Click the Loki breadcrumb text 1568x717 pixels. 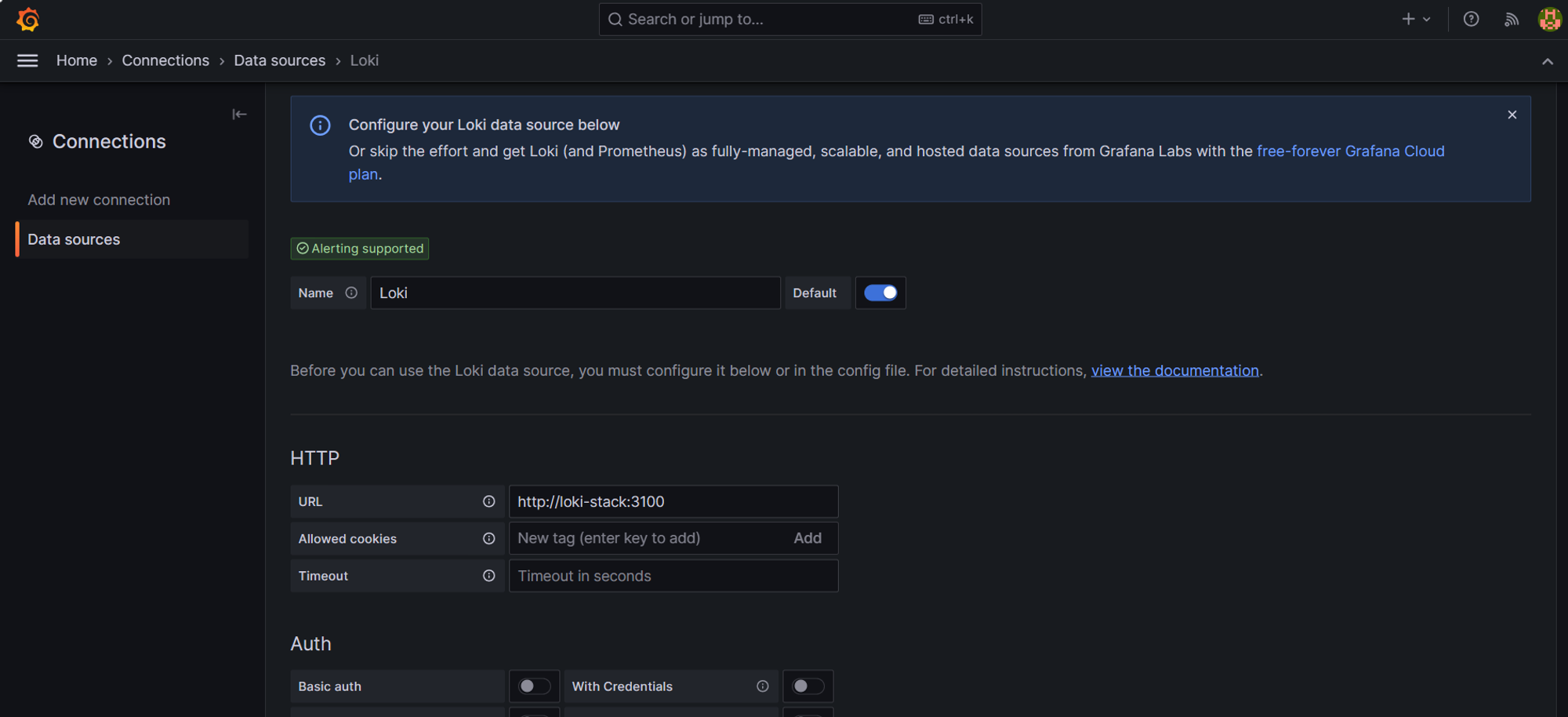pos(365,60)
